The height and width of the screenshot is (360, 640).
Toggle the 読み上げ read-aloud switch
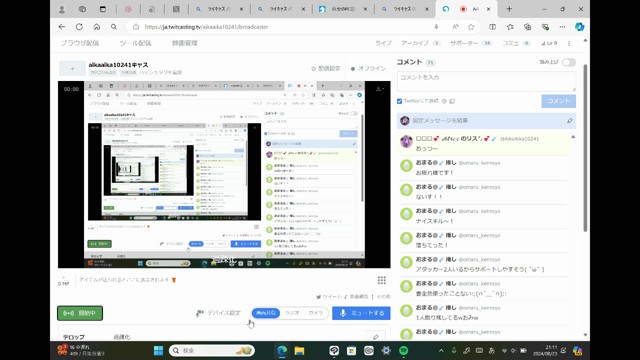(x=569, y=62)
